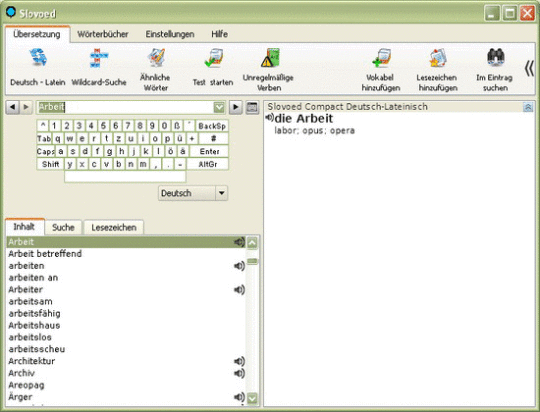Viewport: 540px width, 412px height.
Task: Maximize the Slovoed window
Action: click(509, 13)
